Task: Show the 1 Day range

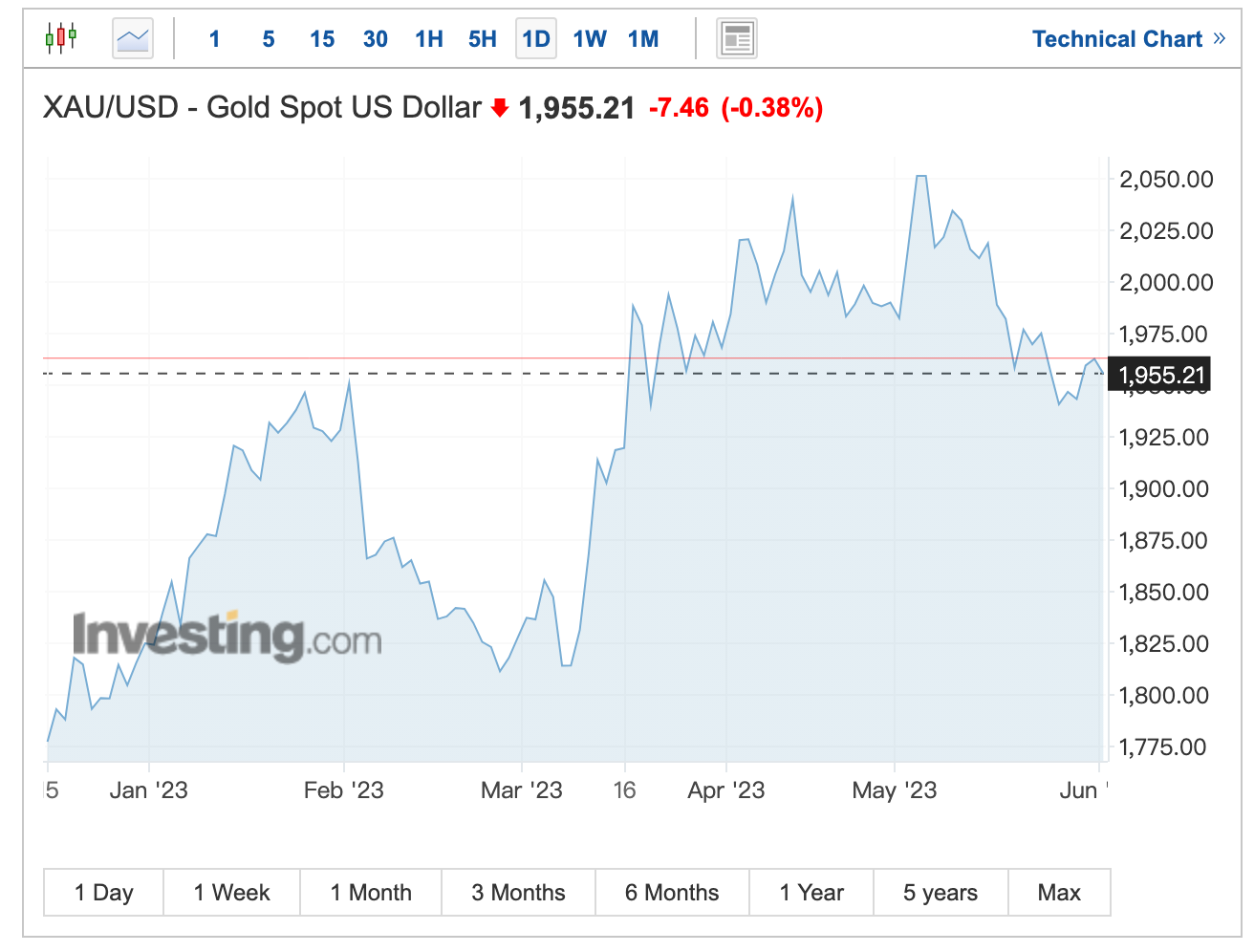Action: [104, 892]
